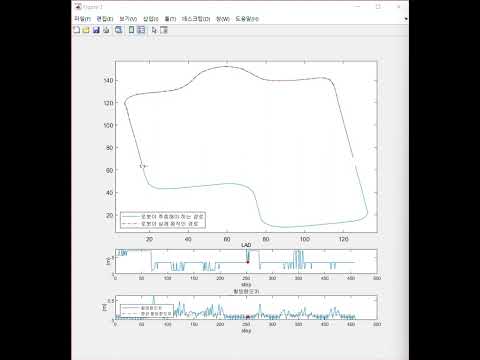The image size is (480, 360).
Task: Click the dock arrow at the menu bar's right end
Action: 406,19
